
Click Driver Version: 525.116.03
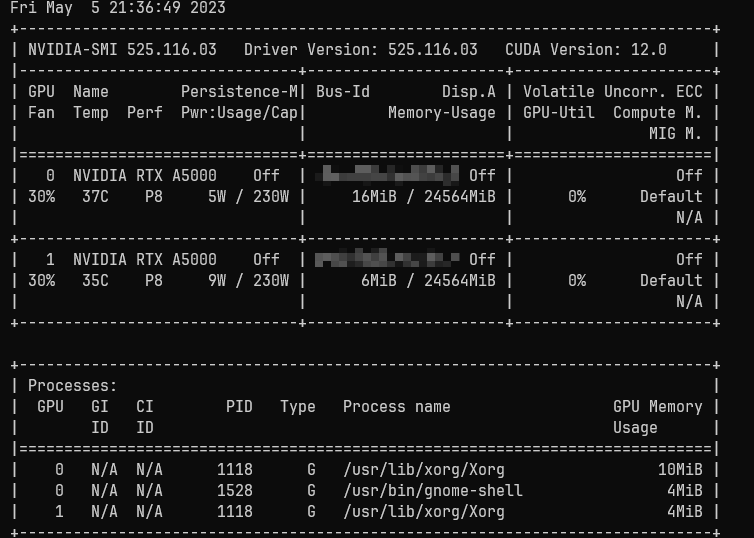(361, 50)
